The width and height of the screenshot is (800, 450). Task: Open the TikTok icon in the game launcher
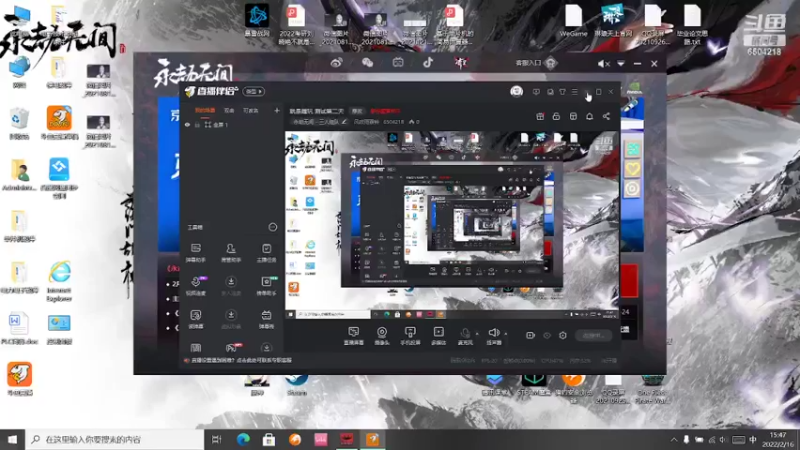pyautogui.click(x=428, y=63)
